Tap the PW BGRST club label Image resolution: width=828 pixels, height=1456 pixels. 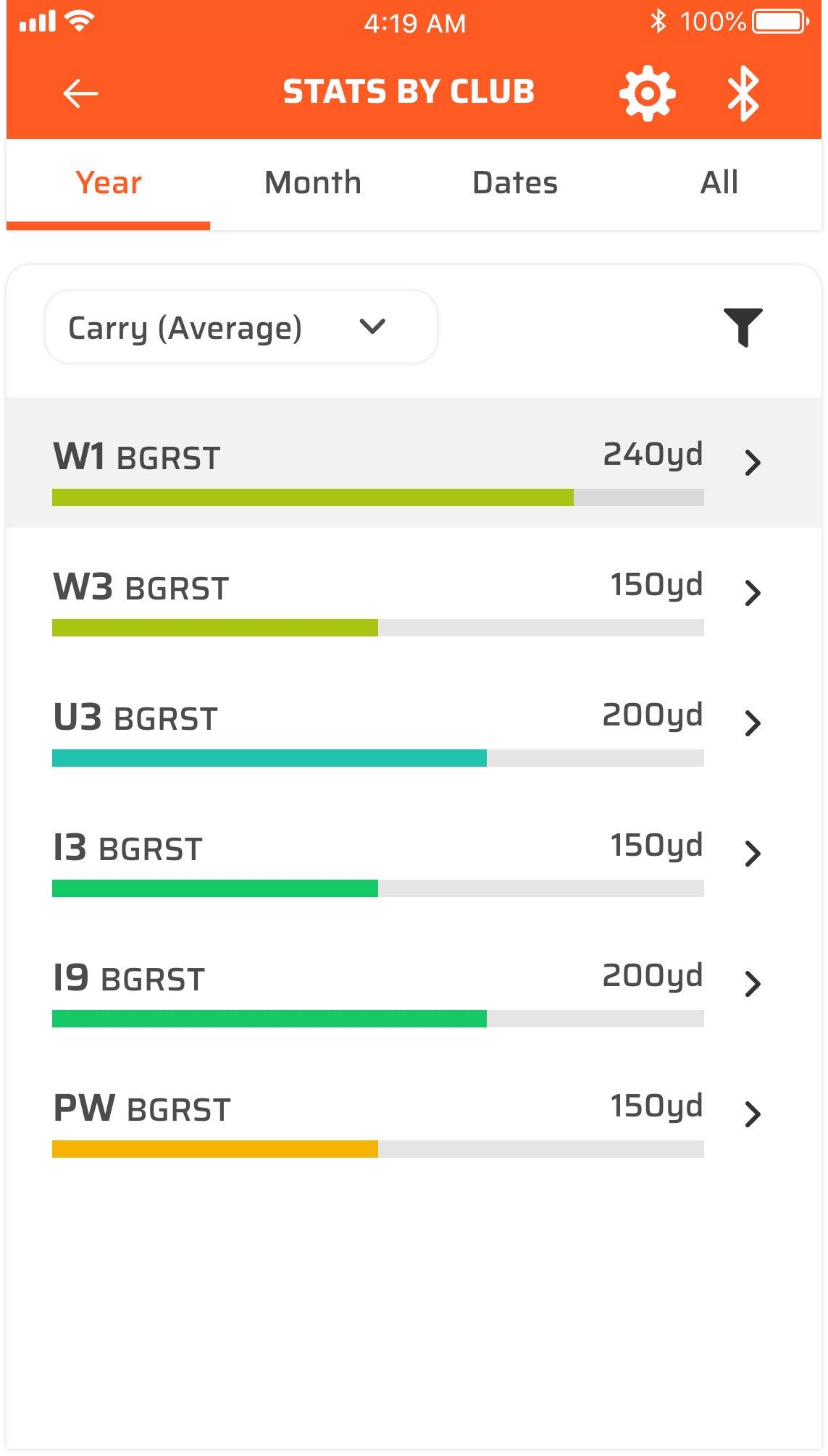(142, 1109)
